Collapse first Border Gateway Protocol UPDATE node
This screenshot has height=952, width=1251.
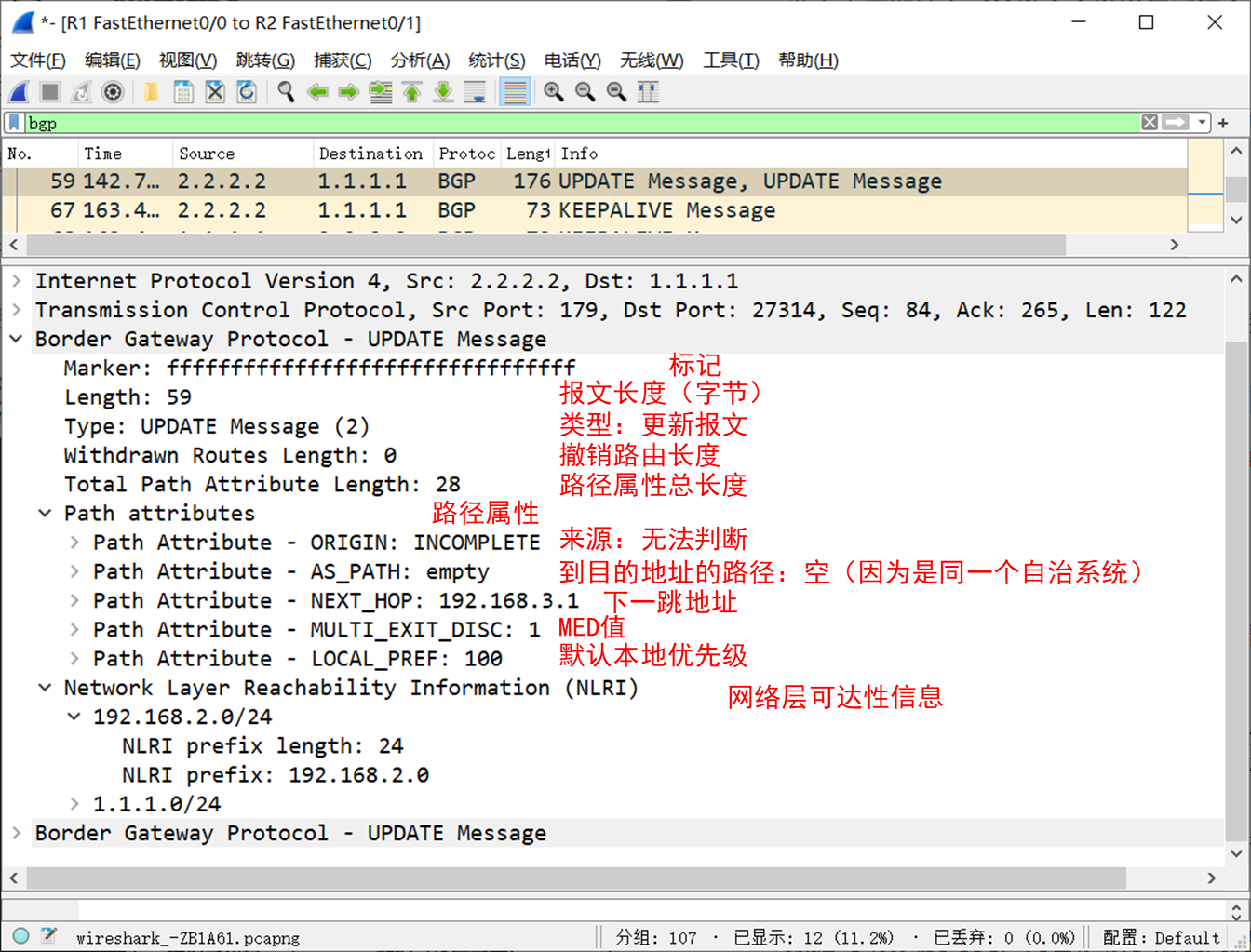point(17,339)
